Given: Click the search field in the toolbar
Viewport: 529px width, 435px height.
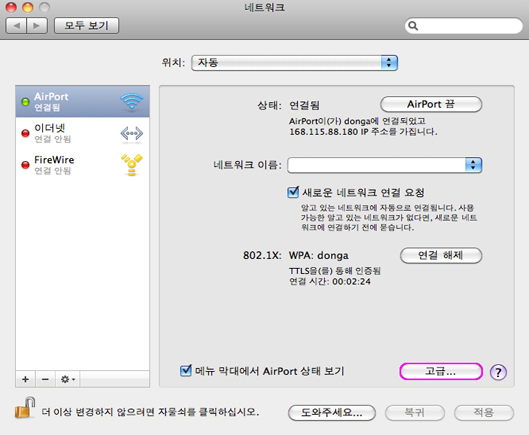Looking at the screenshot, I should click(x=464, y=26).
